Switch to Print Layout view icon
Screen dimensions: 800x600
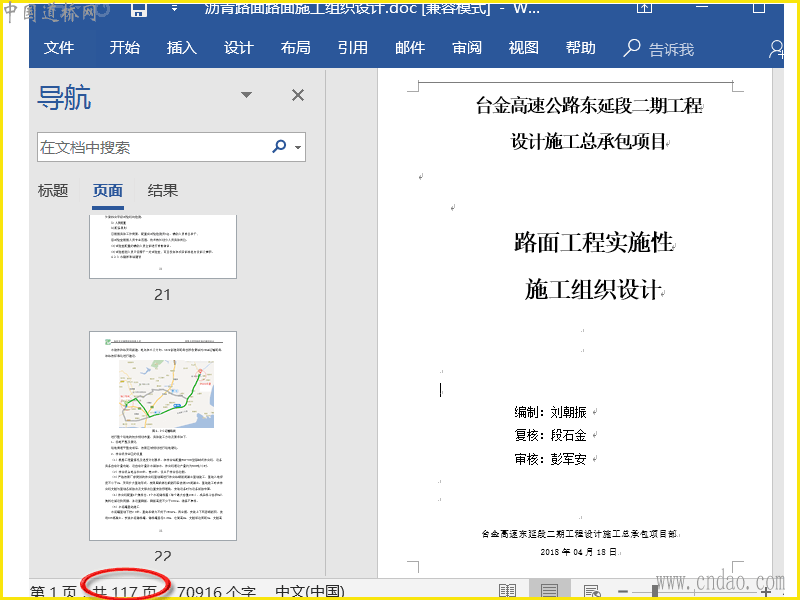549,591
